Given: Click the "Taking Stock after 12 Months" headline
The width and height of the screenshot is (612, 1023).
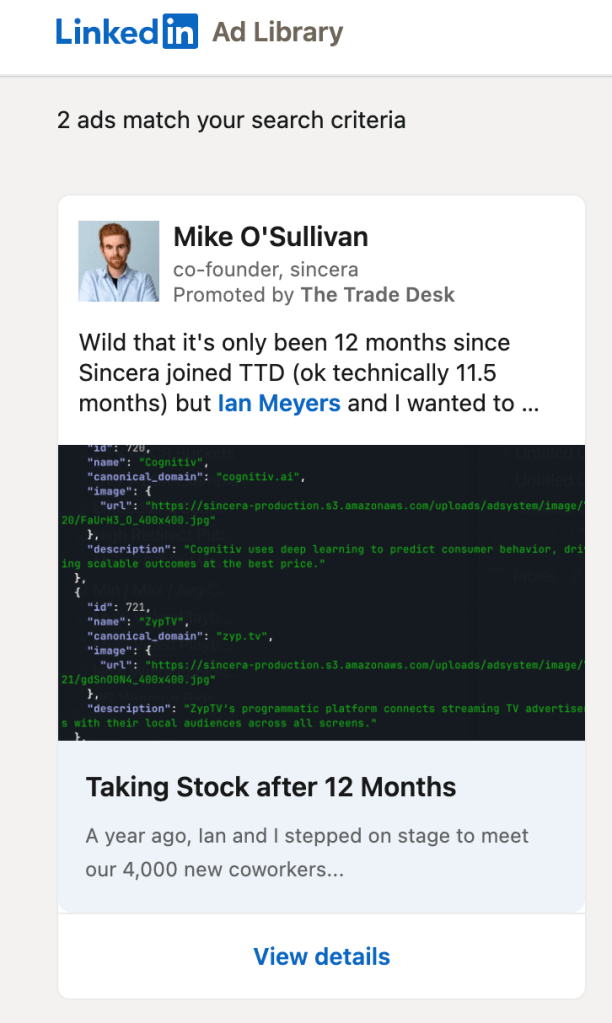Looking at the screenshot, I should tap(271, 786).
